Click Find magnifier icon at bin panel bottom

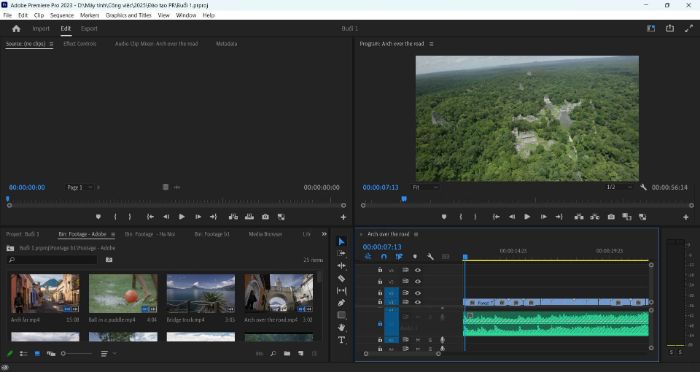click(273, 354)
